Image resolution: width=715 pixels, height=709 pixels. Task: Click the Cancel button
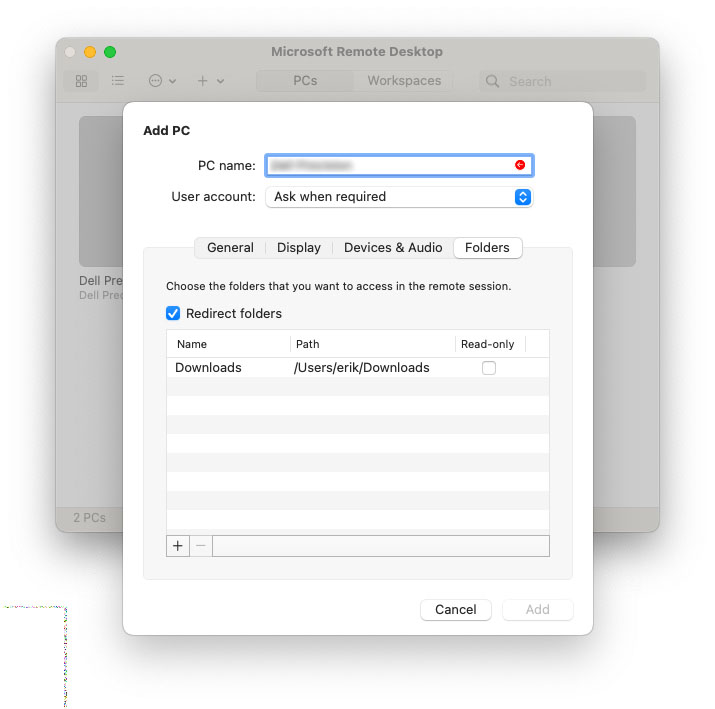coord(456,610)
